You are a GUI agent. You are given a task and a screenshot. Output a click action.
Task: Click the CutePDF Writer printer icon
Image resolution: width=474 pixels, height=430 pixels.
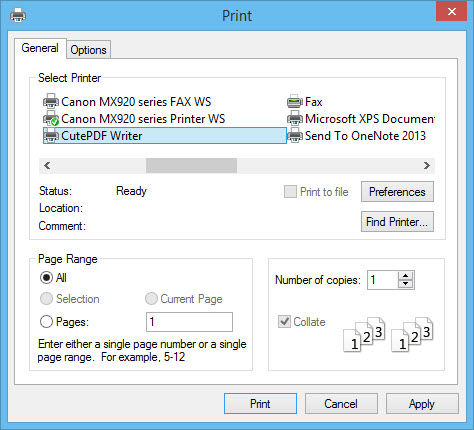(51, 135)
